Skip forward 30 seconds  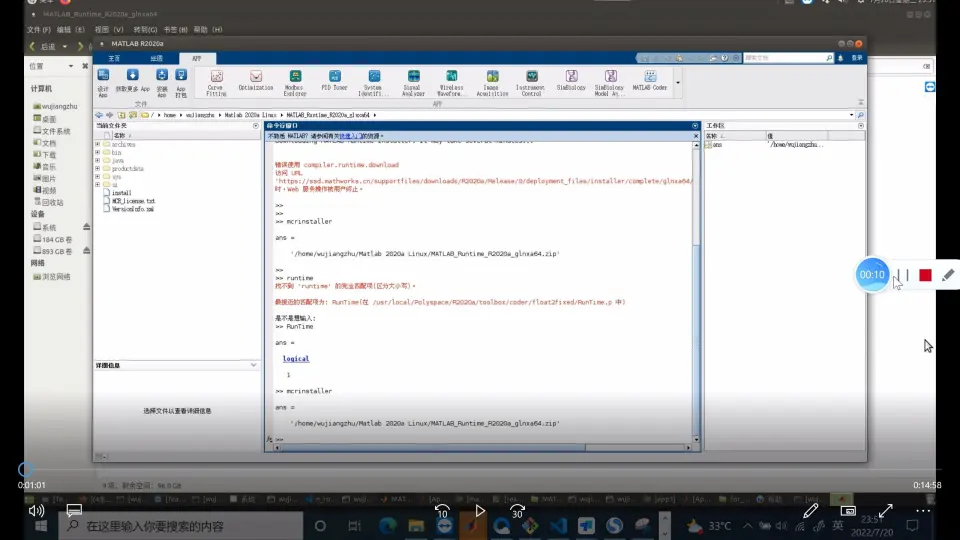517,511
